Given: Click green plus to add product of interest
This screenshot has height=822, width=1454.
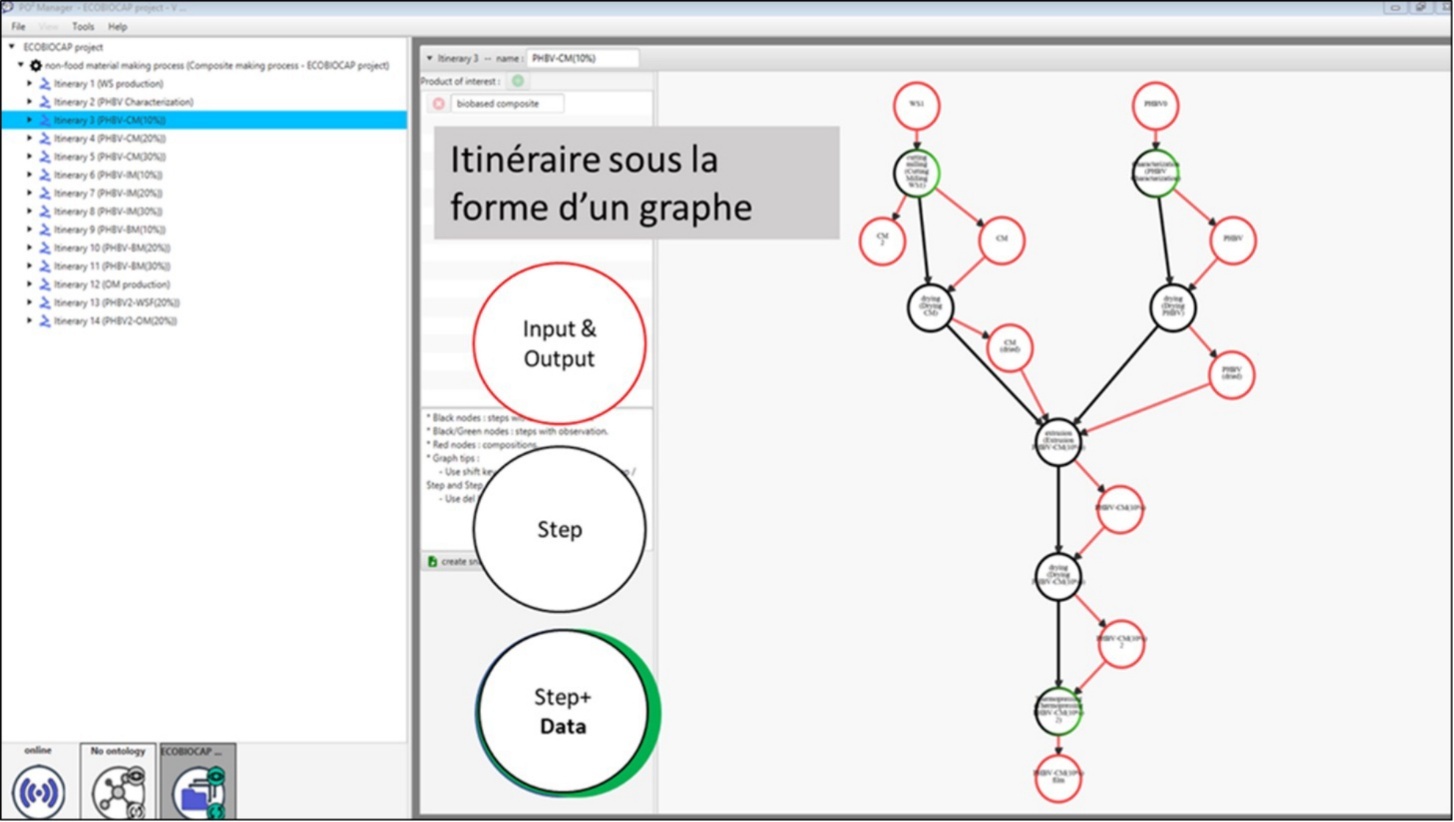Looking at the screenshot, I should (516, 80).
